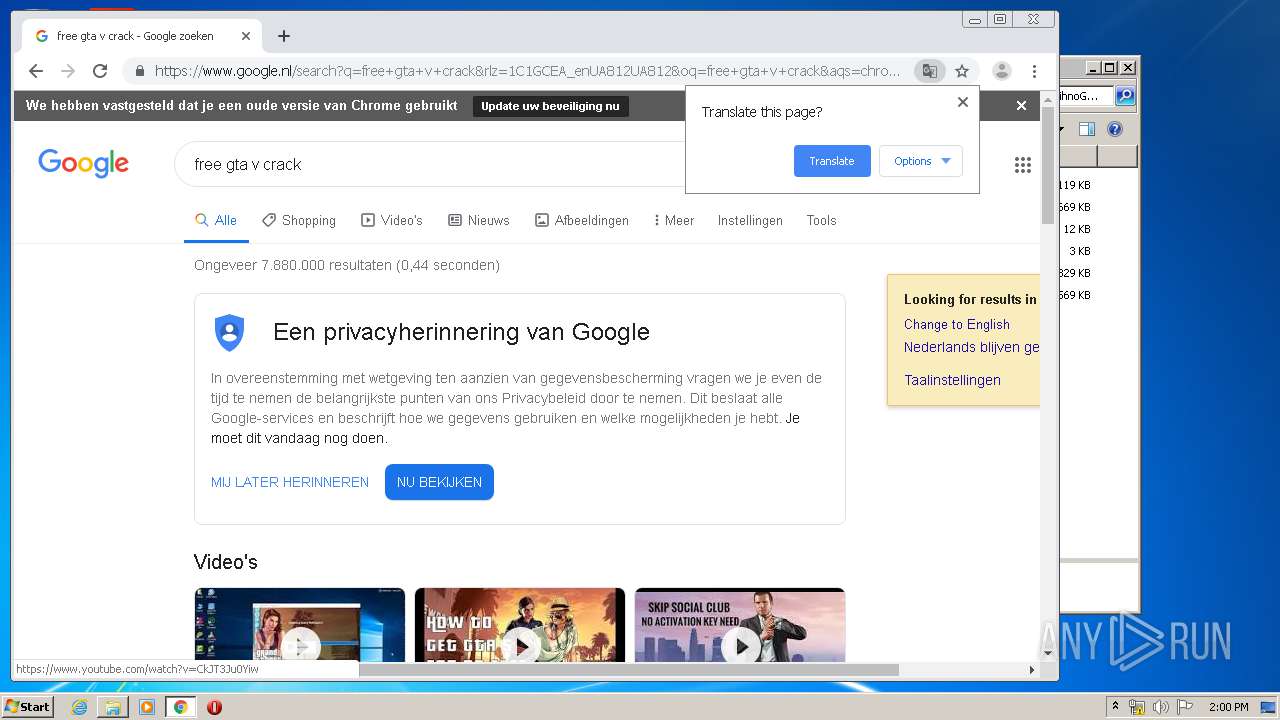1280x720 pixels.
Task: Click the browser forward arrow
Action: 68,71
